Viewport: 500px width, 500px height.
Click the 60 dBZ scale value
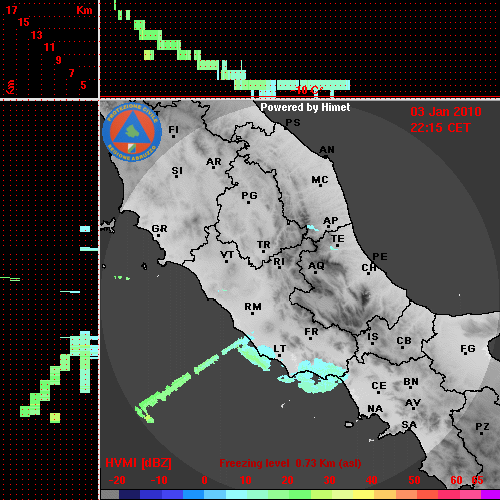point(456,480)
